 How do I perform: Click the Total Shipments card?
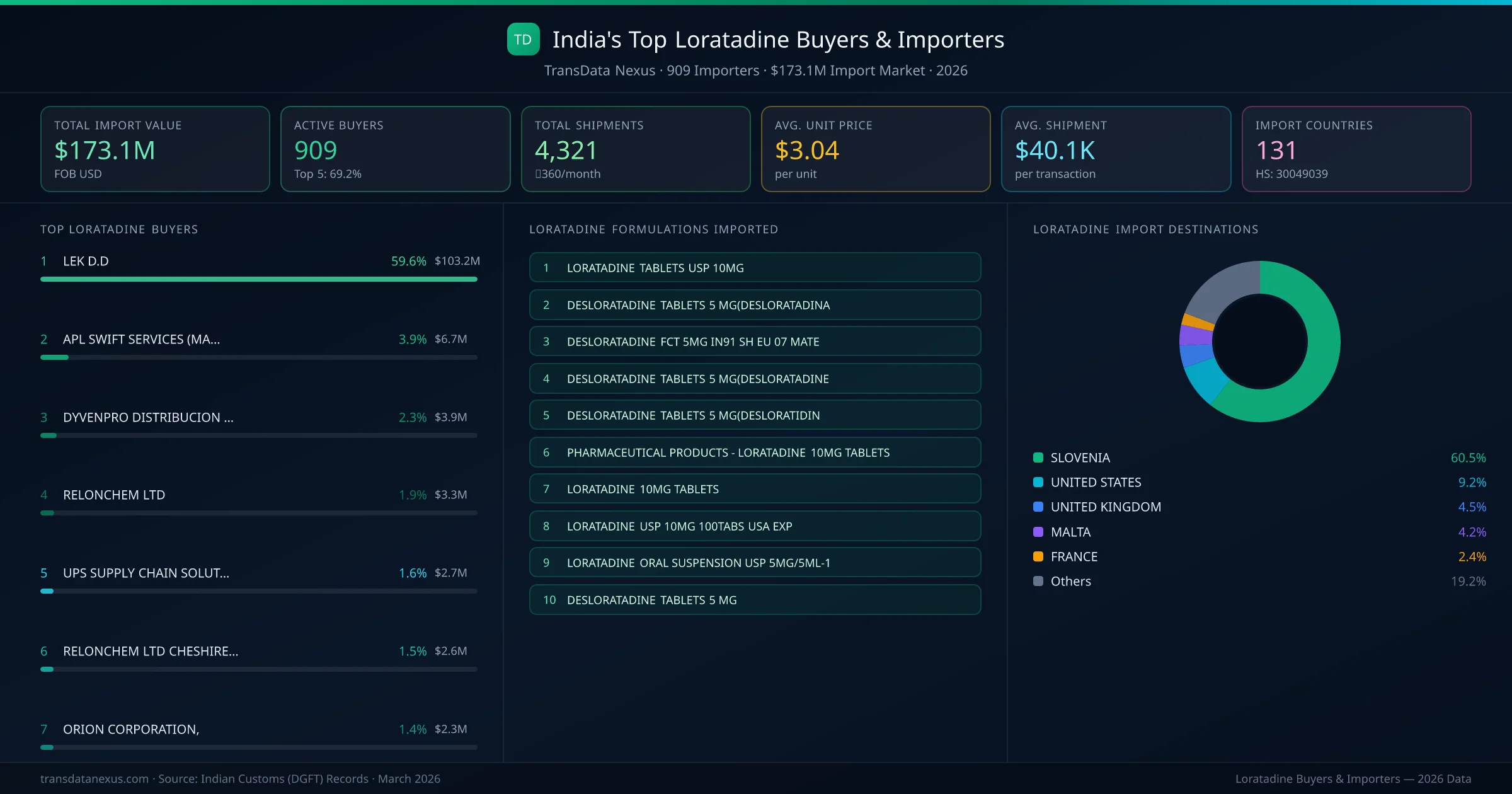635,148
